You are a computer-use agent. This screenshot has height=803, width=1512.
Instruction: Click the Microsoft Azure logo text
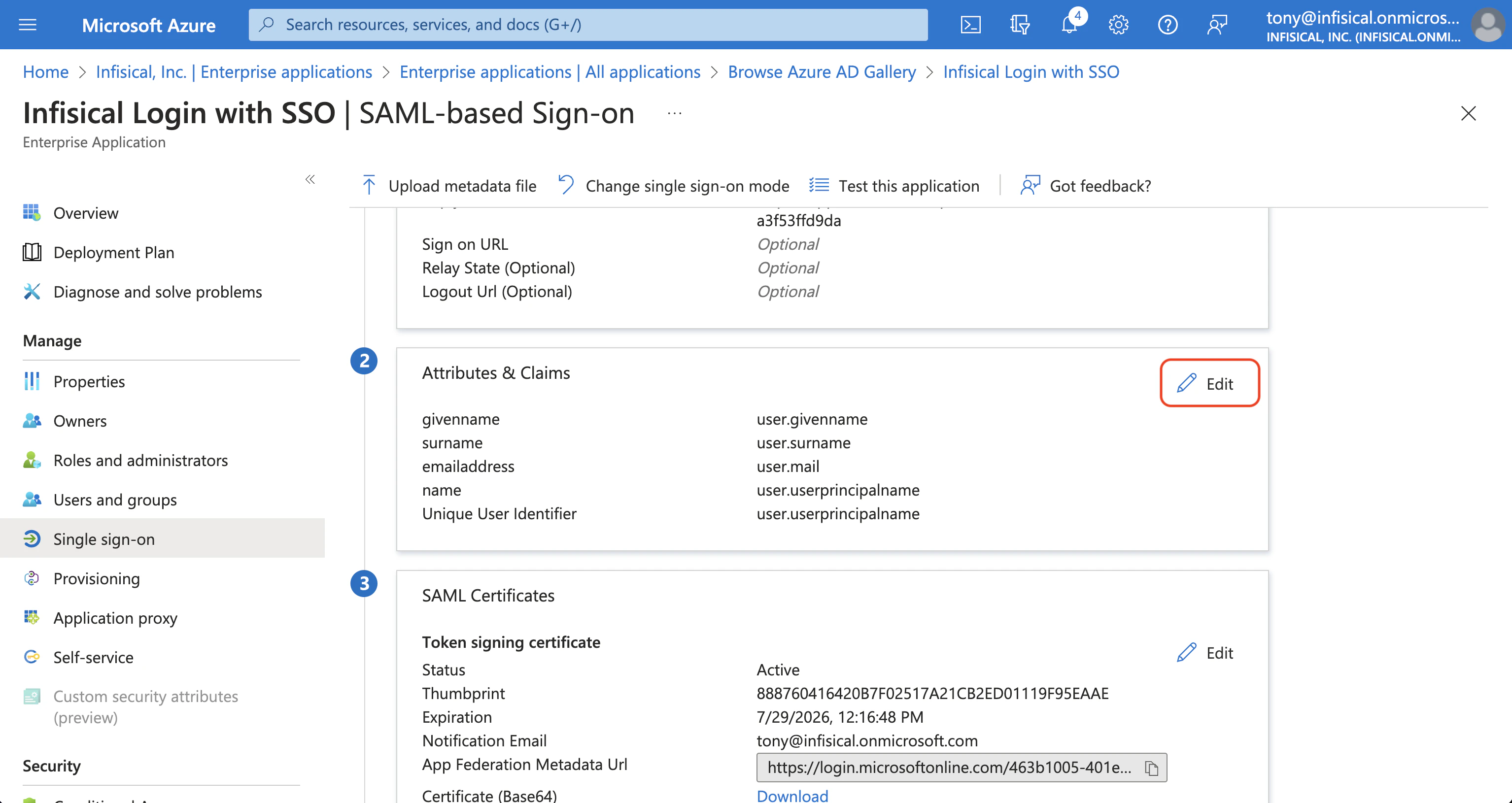click(x=148, y=25)
